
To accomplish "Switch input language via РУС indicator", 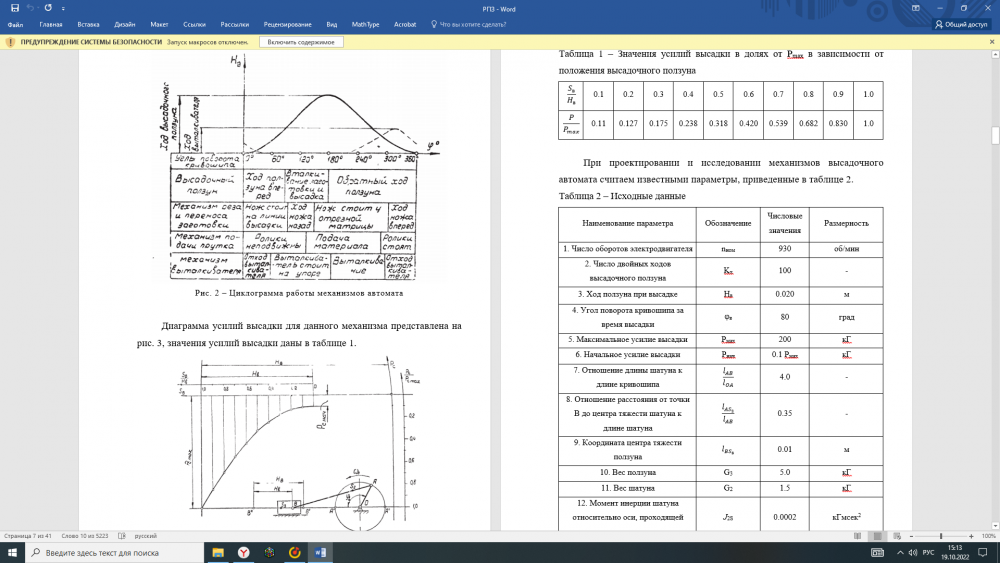I will (928, 552).
